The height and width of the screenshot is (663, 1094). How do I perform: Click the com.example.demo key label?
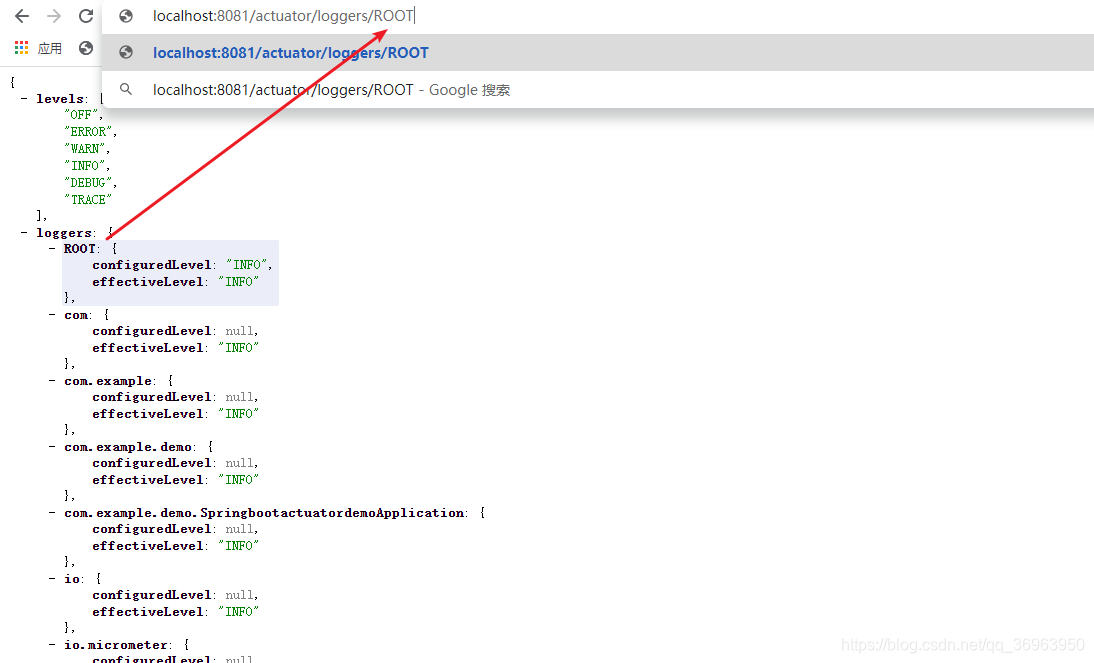click(x=128, y=447)
